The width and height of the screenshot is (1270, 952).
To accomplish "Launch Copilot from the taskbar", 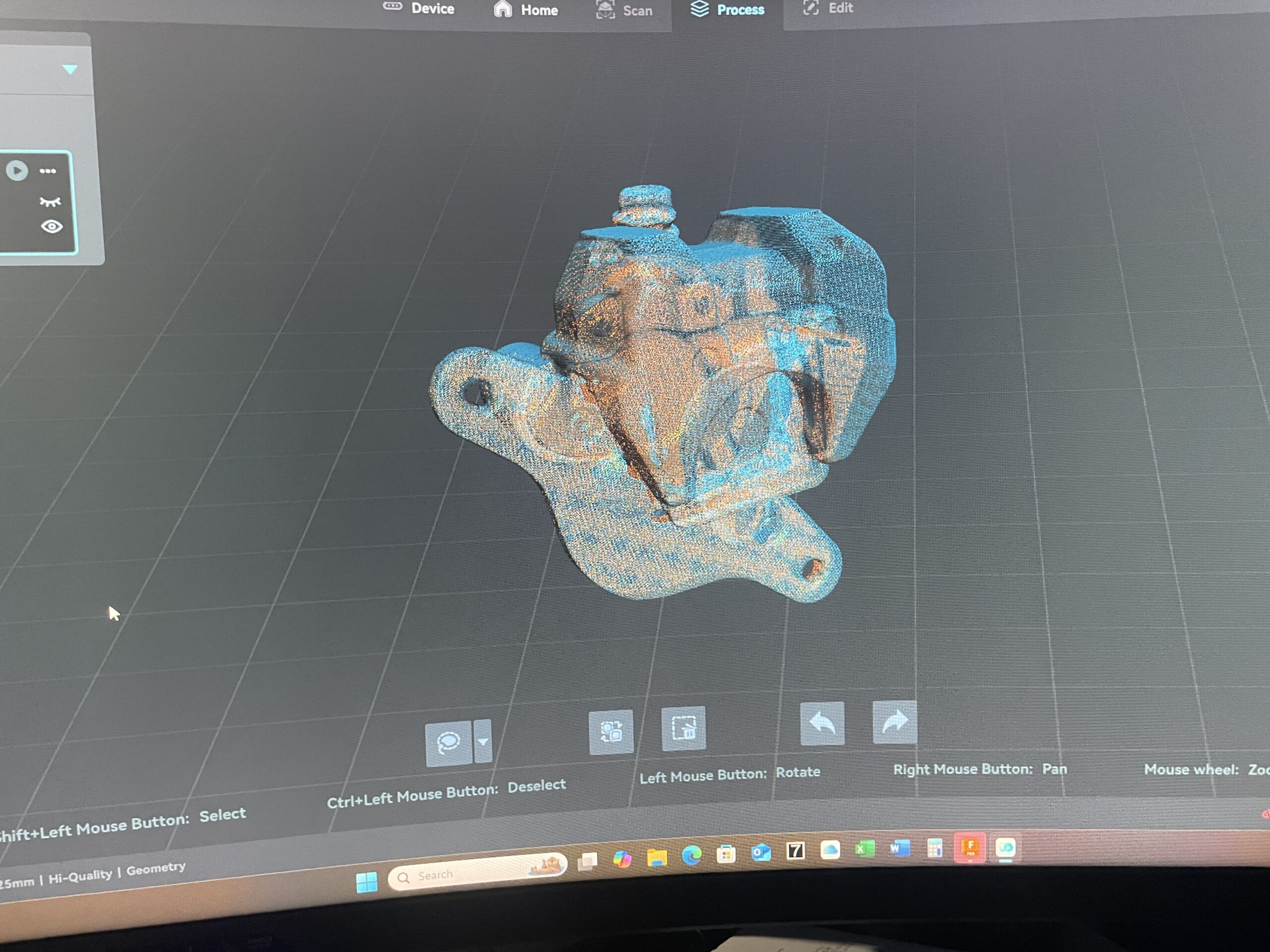I will tap(623, 859).
